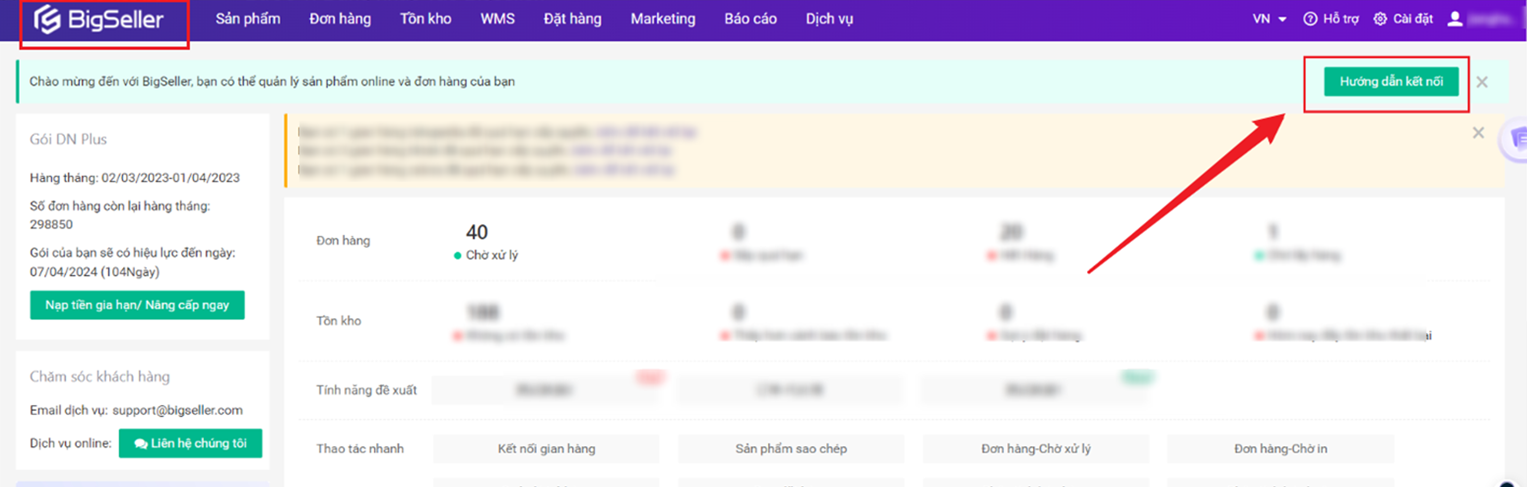This screenshot has width=1527, height=487.
Task: Select the Kết nối gian hàng shortcut
Action: coord(546,449)
